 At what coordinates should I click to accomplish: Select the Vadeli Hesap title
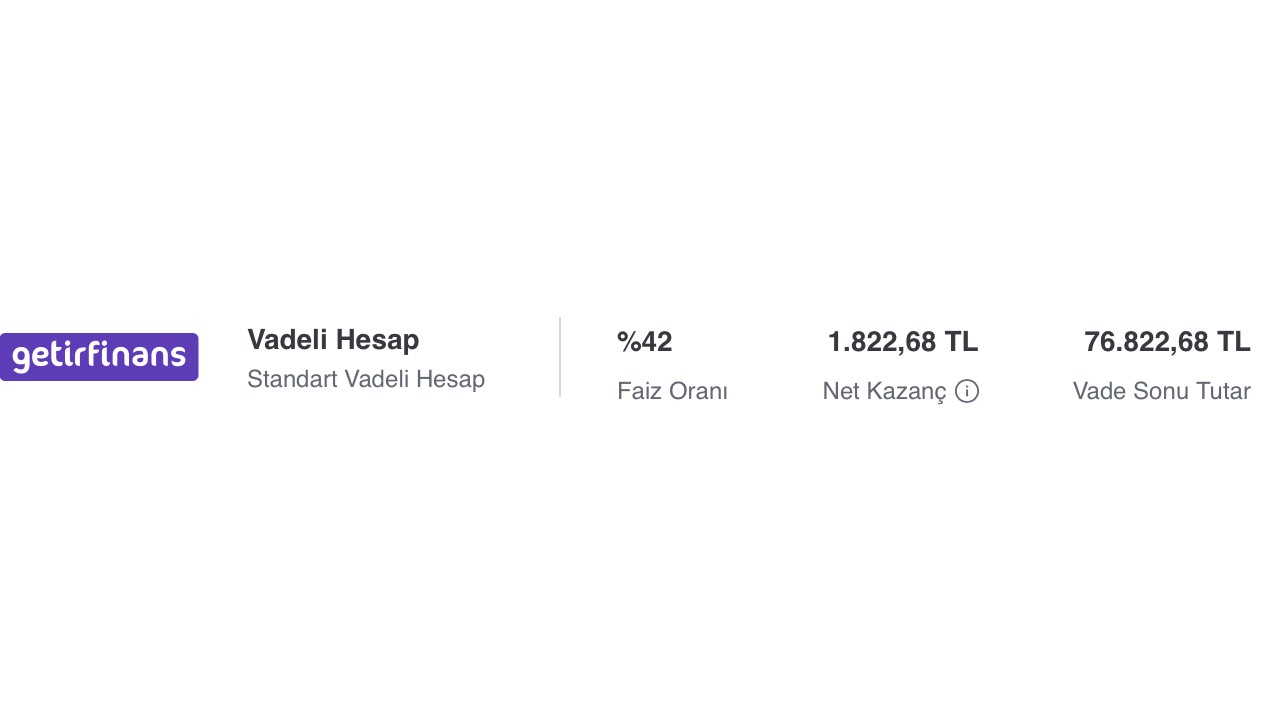pyautogui.click(x=333, y=340)
